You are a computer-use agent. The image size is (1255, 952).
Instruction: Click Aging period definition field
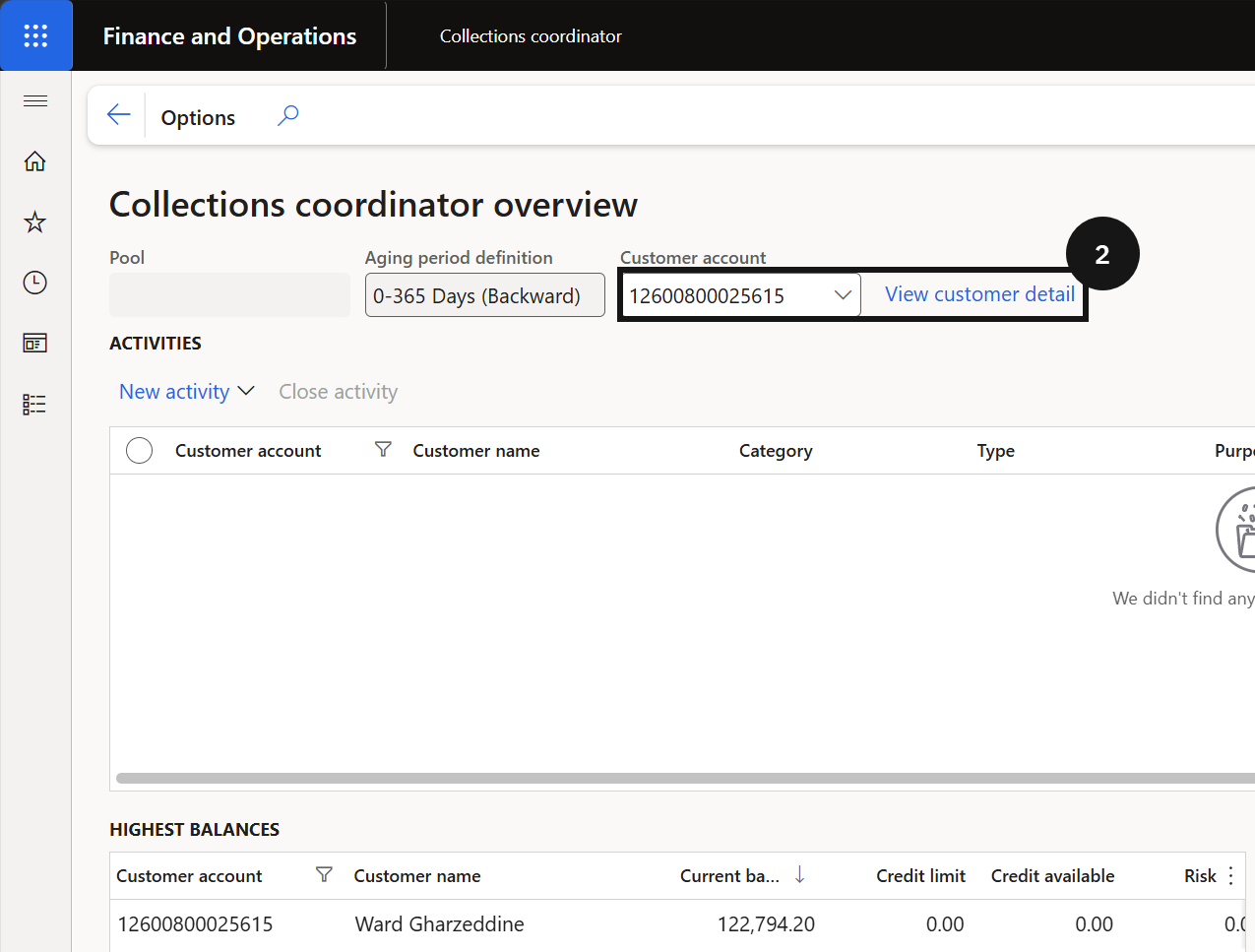click(x=485, y=295)
